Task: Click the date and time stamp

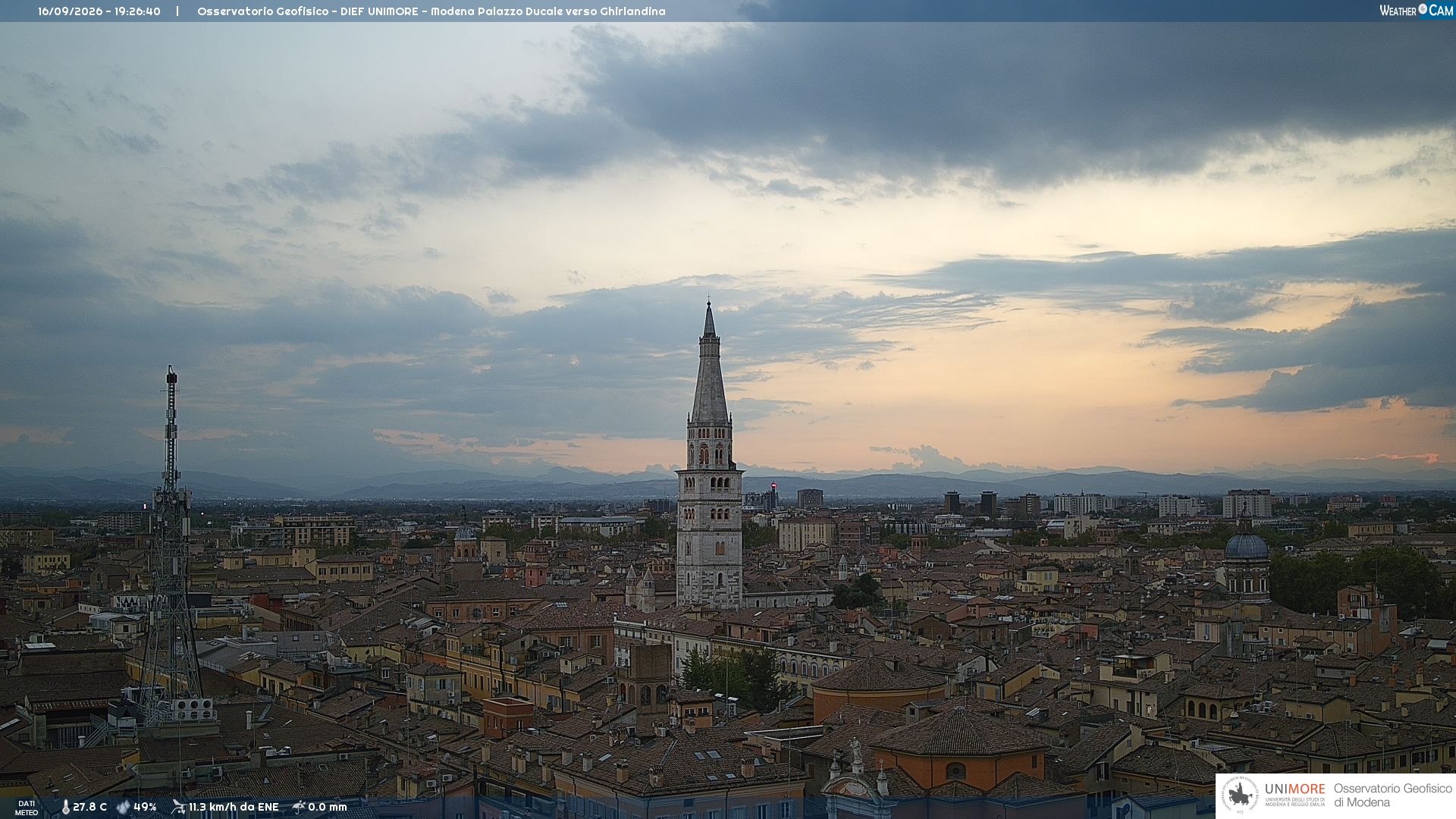Action: tap(99, 11)
